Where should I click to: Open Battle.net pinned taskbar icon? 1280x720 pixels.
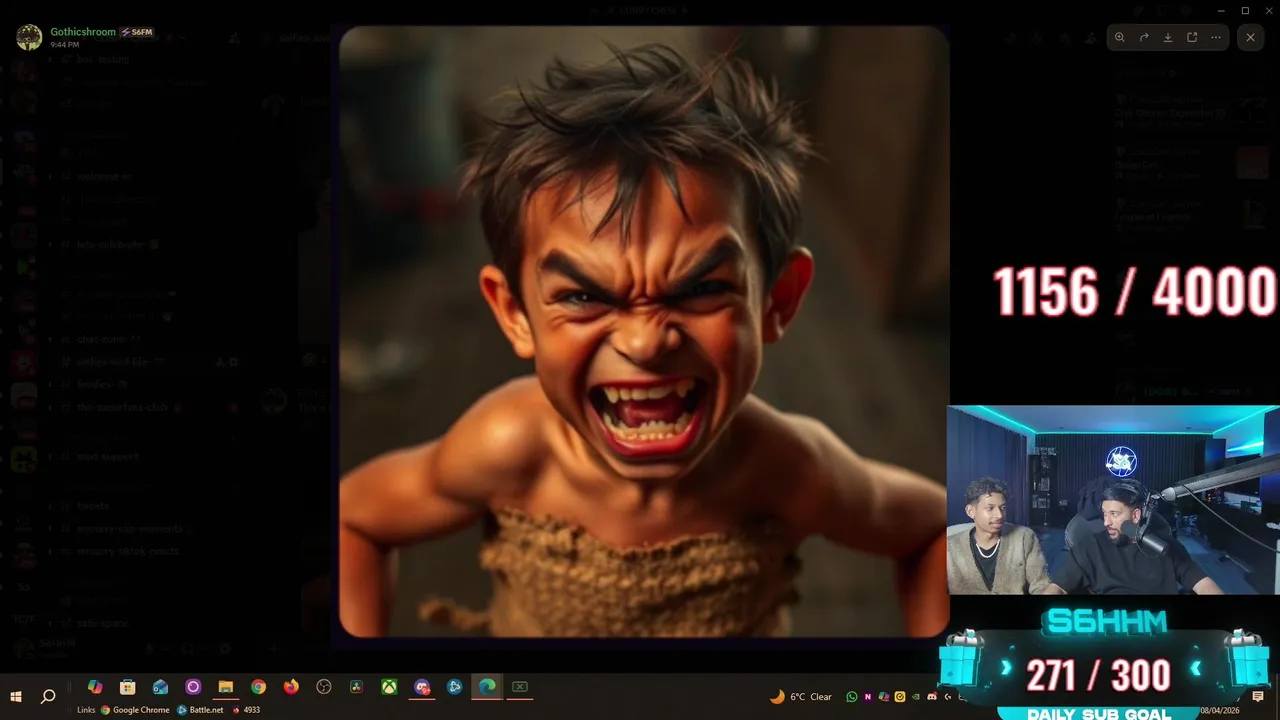454,687
